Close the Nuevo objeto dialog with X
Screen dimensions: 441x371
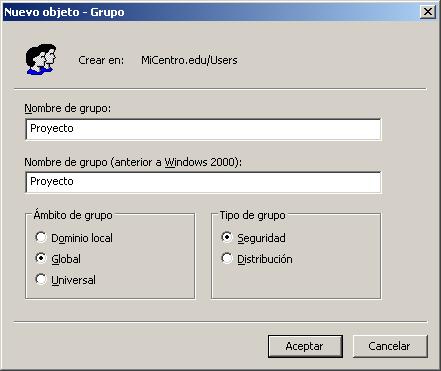click(428, 12)
